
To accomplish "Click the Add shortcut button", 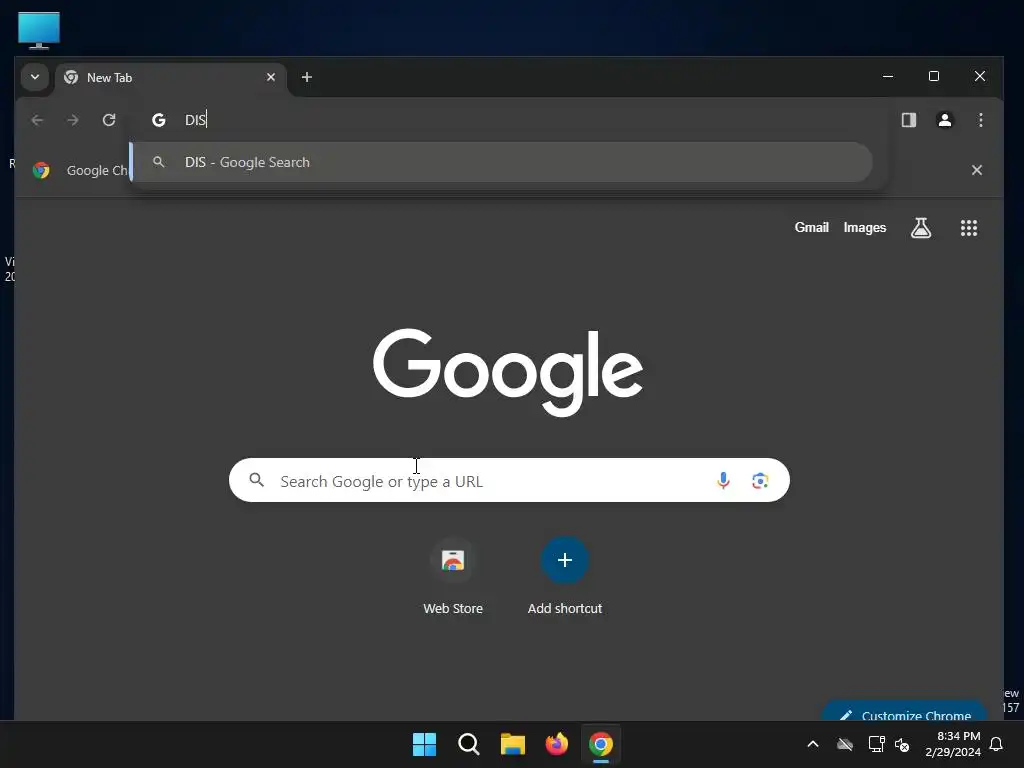I will tap(565, 576).
